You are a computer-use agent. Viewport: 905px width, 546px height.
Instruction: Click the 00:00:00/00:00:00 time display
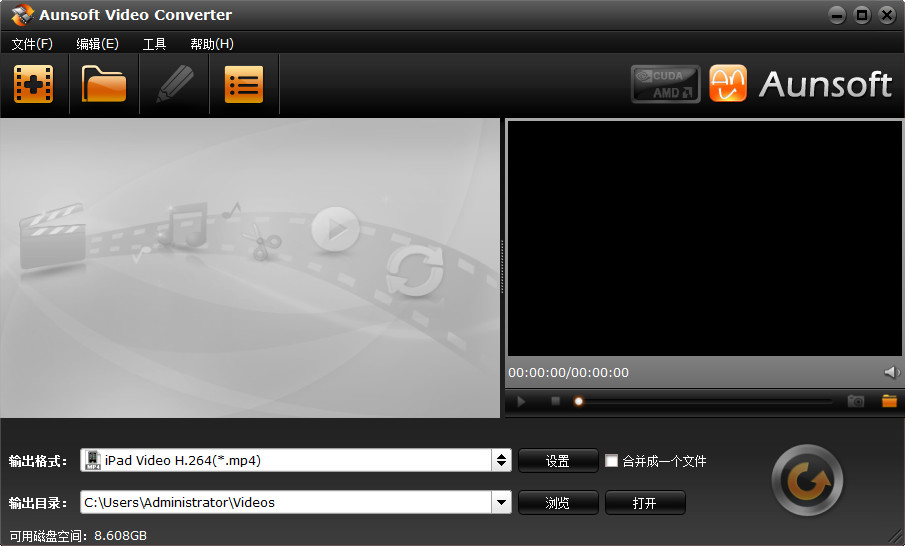point(569,373)
